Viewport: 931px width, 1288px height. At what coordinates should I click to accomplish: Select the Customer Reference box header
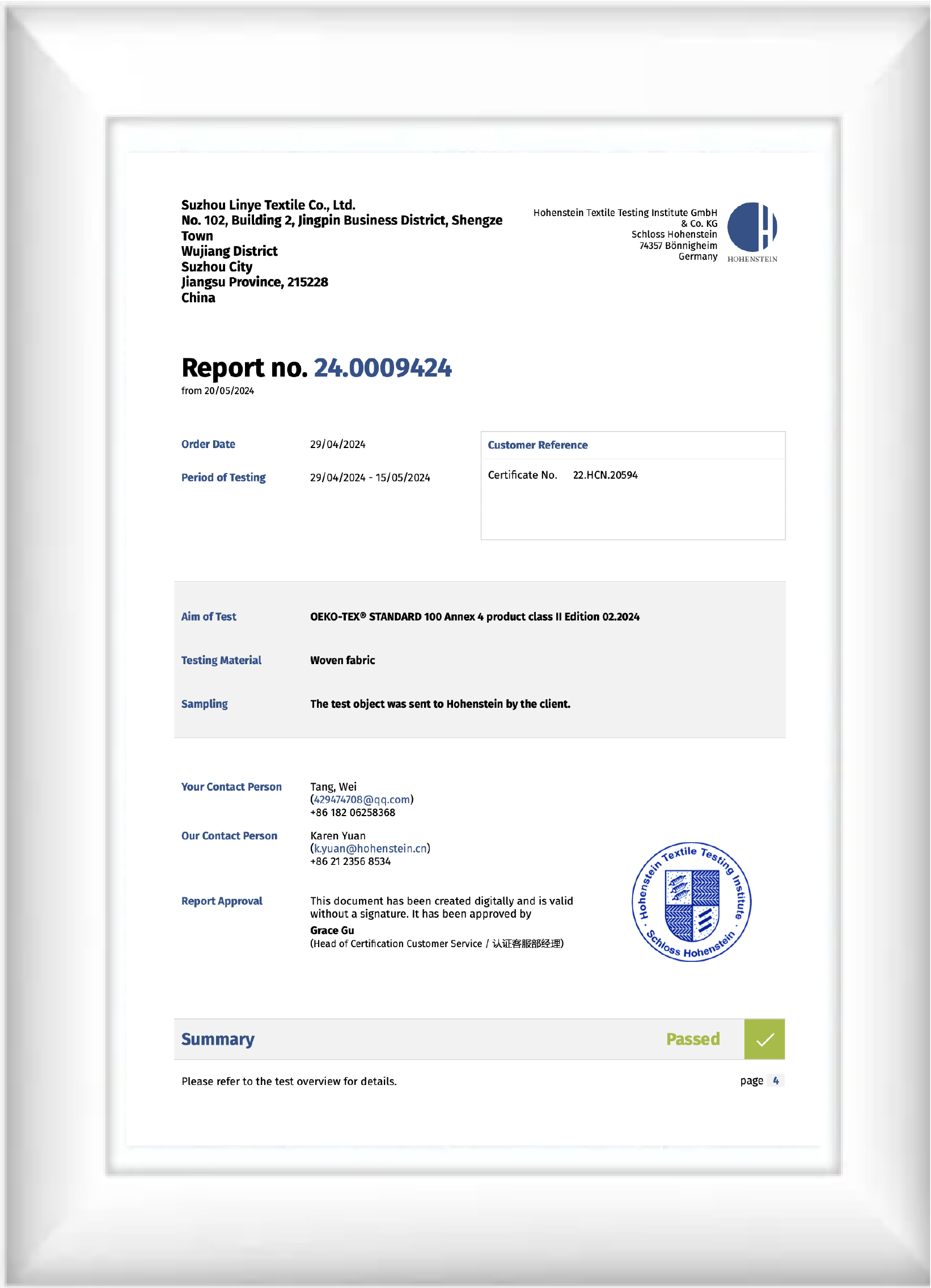[538, 445]
